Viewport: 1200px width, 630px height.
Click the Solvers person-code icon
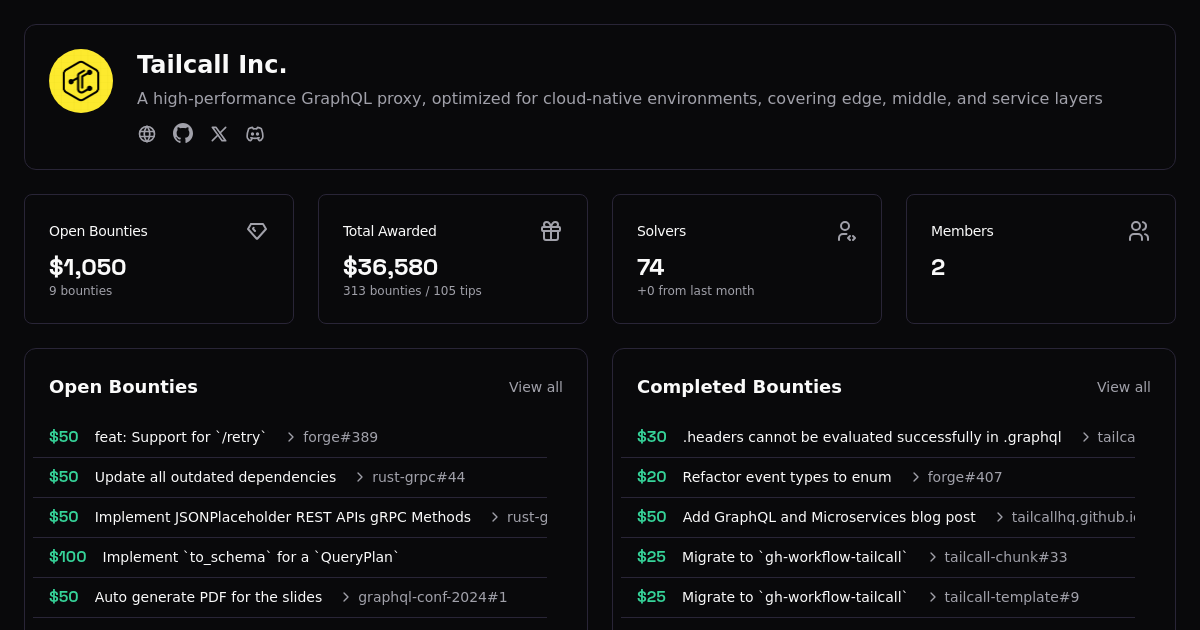tap(845, 231)
